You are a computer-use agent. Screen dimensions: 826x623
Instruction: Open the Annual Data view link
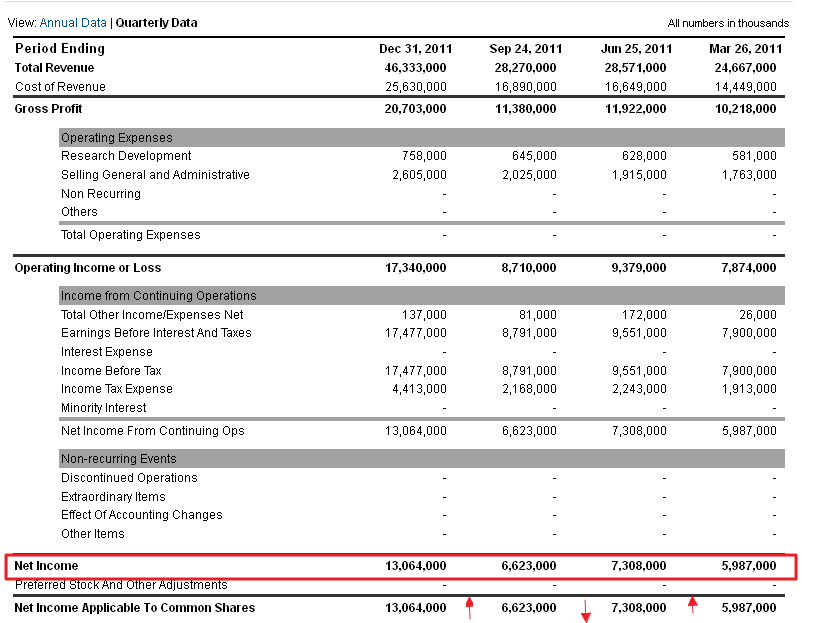coord(73,22)
